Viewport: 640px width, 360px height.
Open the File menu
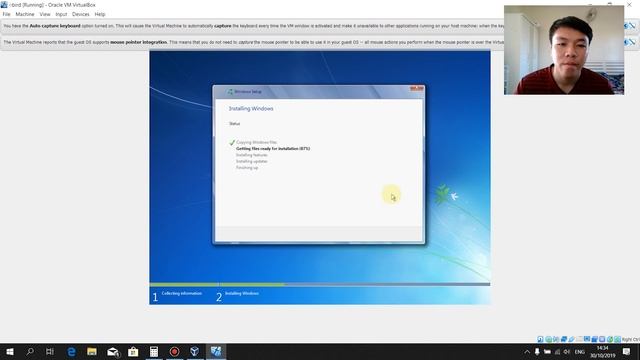click(7, 14)
